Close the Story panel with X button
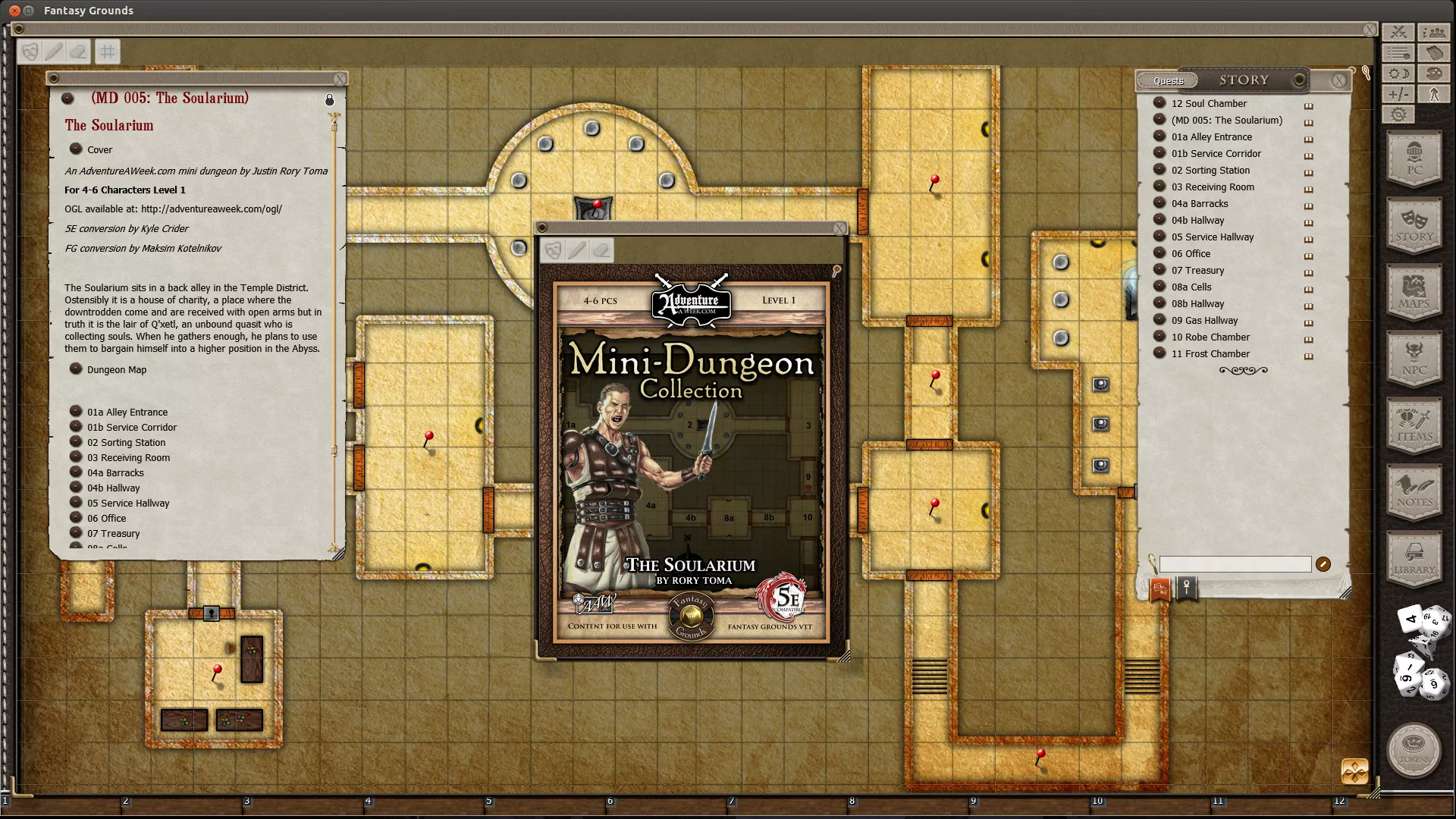This screenshot has height=819, width=1456. 1339,80
